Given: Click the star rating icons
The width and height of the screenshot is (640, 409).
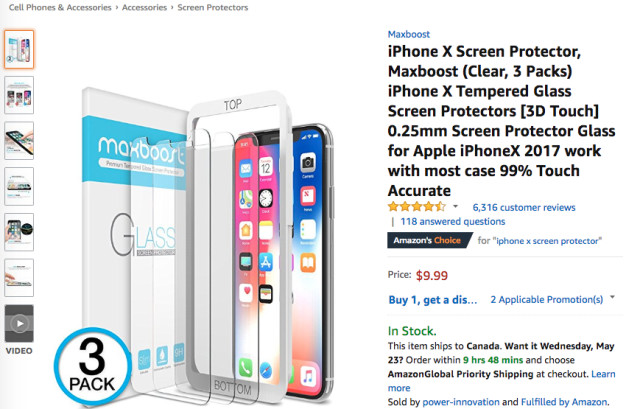Looking at the screenshot, I should pyautogui.click(x=417, y=207).
